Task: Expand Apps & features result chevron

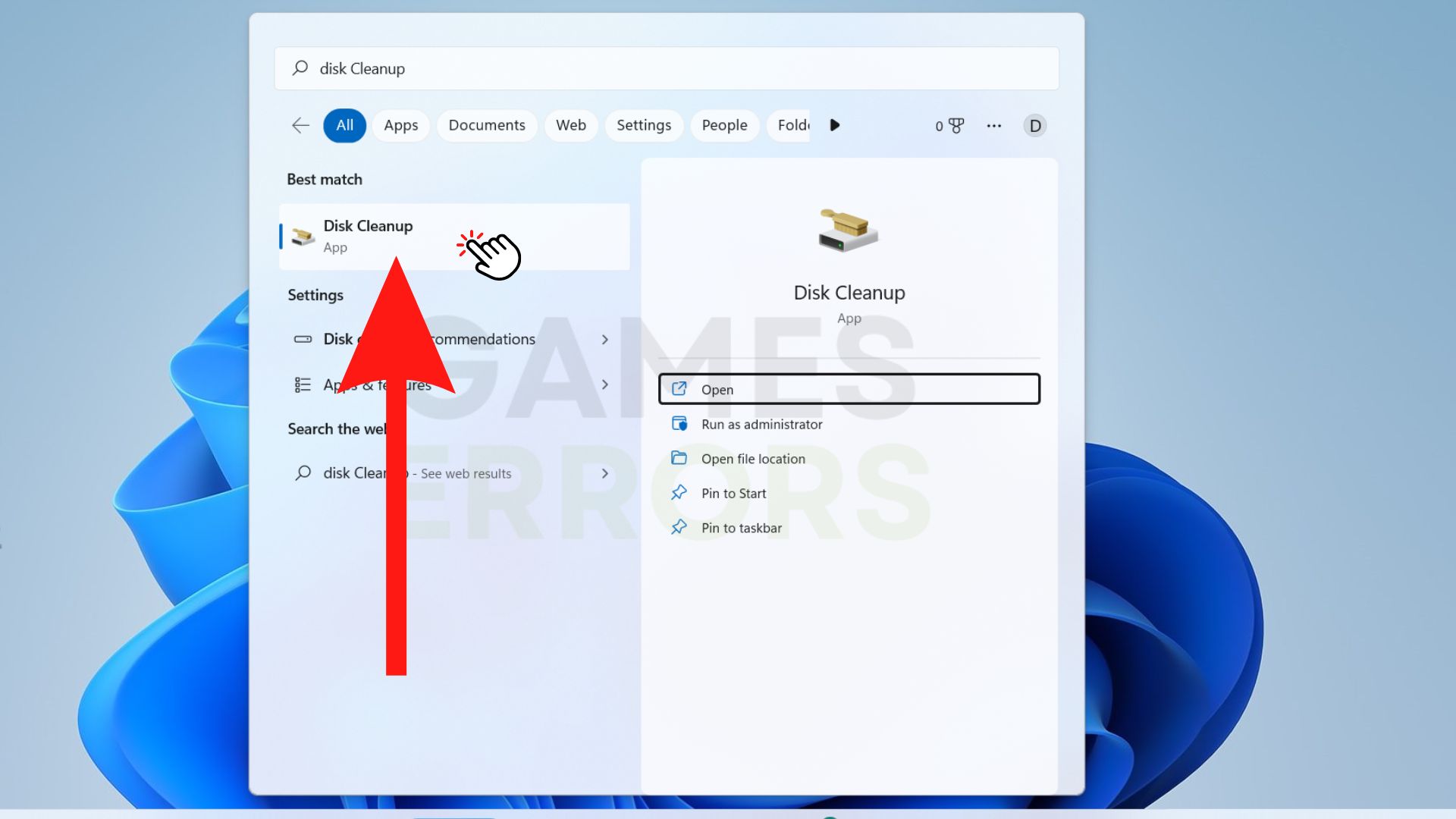Action: (x=604, y=384)
